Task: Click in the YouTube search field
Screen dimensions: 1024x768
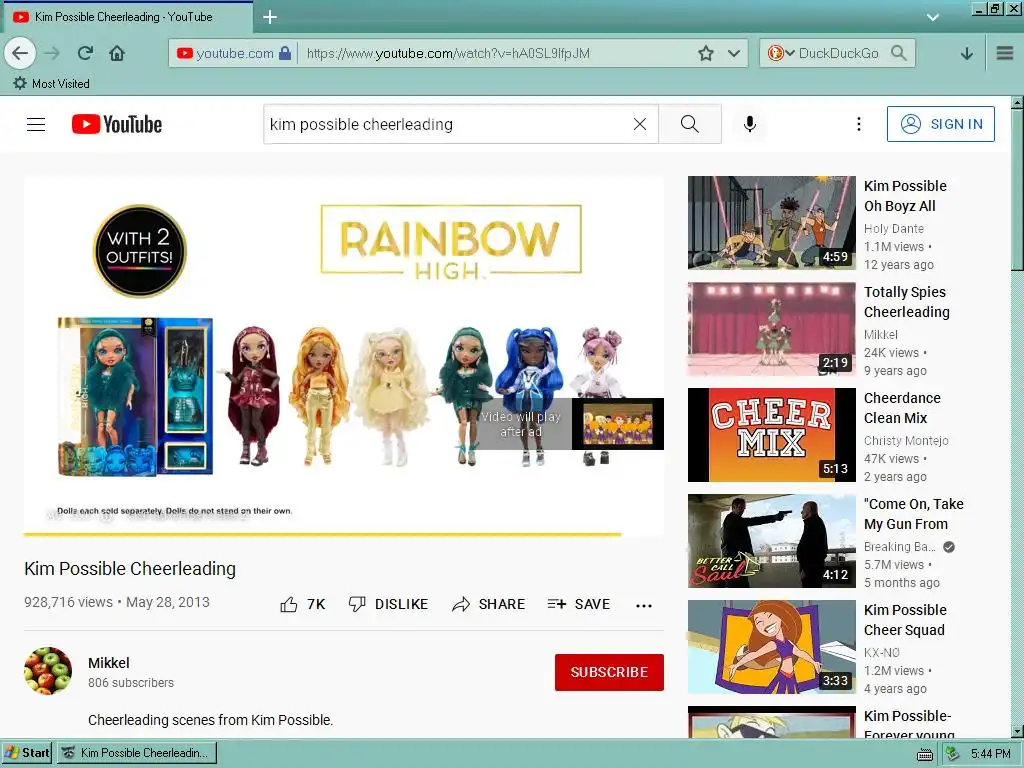Action: 447,124
